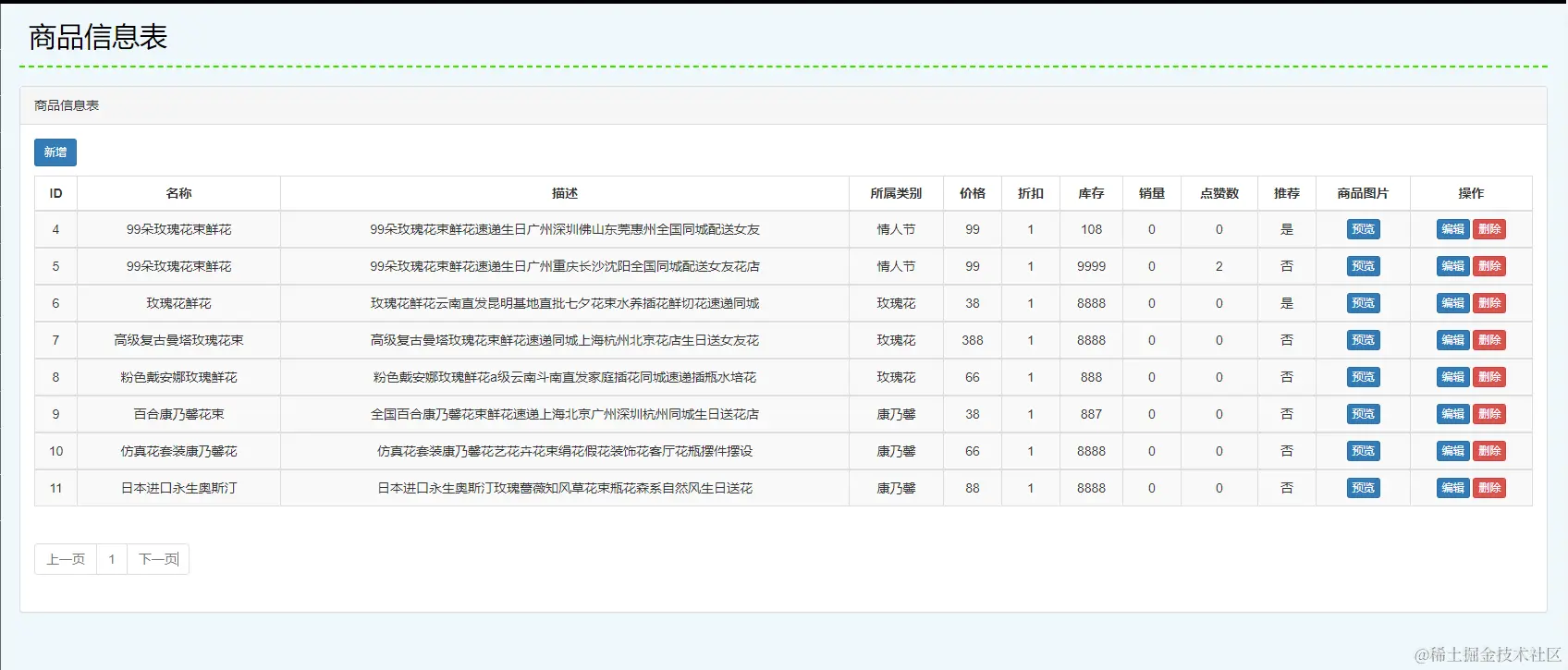Preview image for product ID 11

(x=1363, y=488)
